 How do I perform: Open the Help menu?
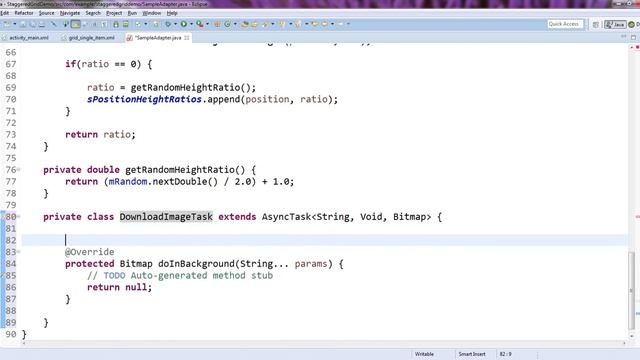tap(172, 13)
